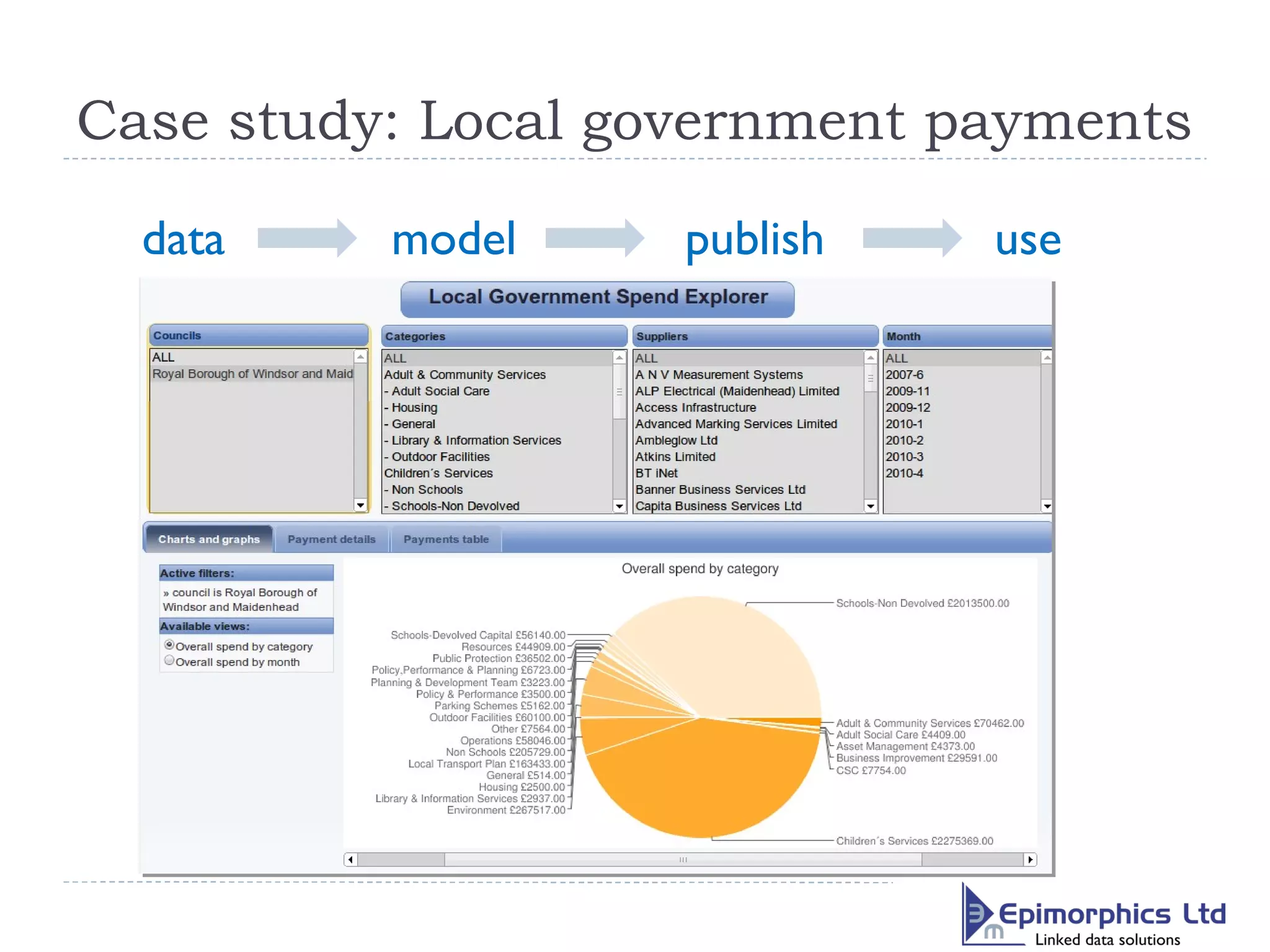
Task: Select month 2007-6
Action: [x=962, y=374]
